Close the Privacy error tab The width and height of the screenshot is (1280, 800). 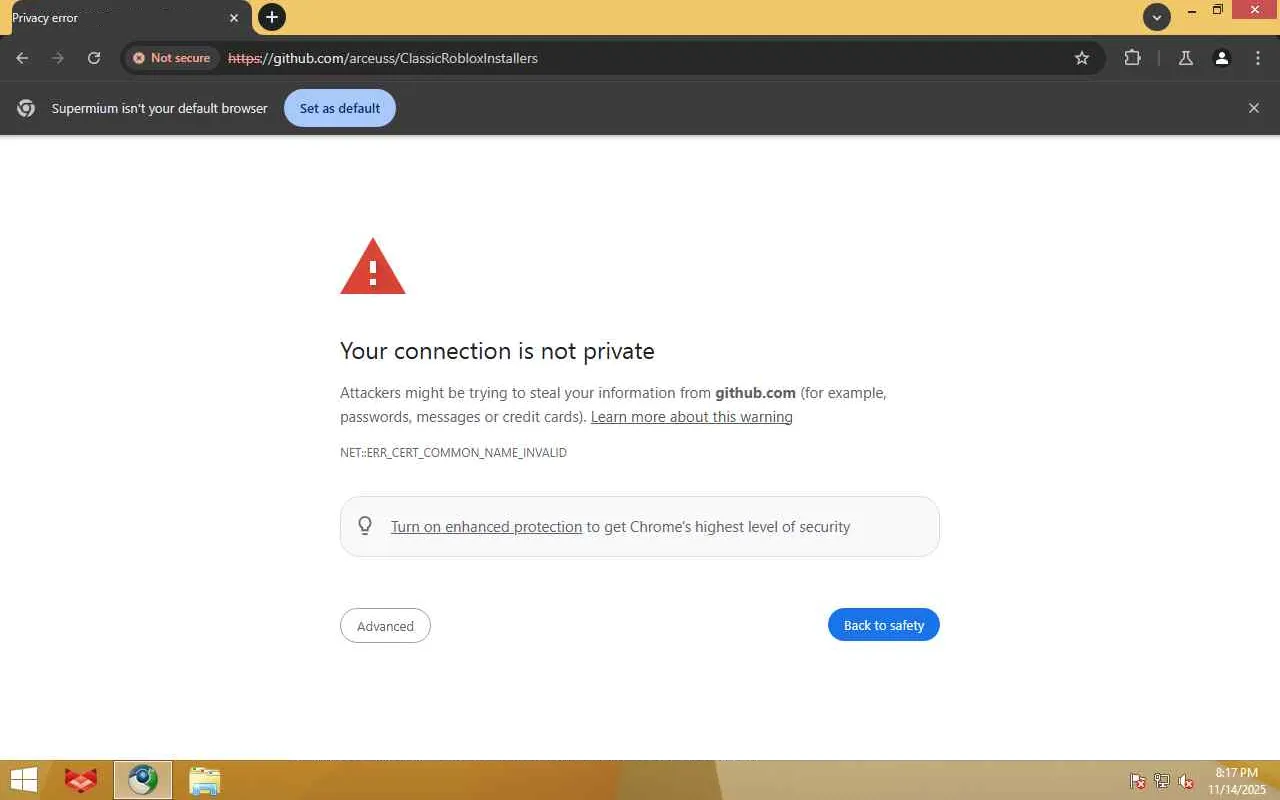click(234, 18)
